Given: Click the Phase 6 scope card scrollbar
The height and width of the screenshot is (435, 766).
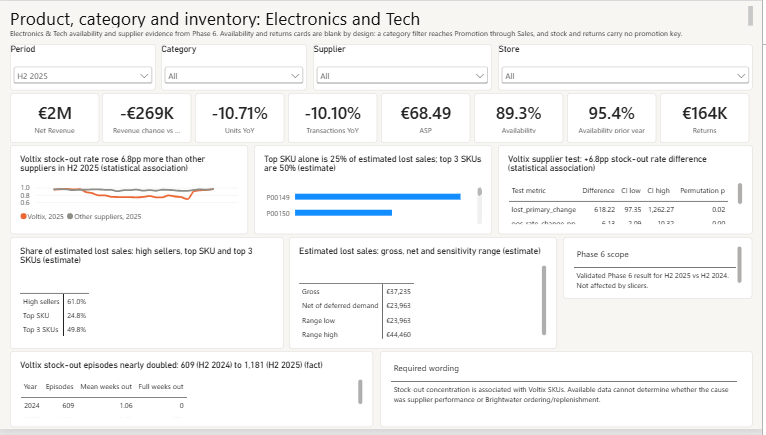Looking at the screenshot, I should click(739, 265).
